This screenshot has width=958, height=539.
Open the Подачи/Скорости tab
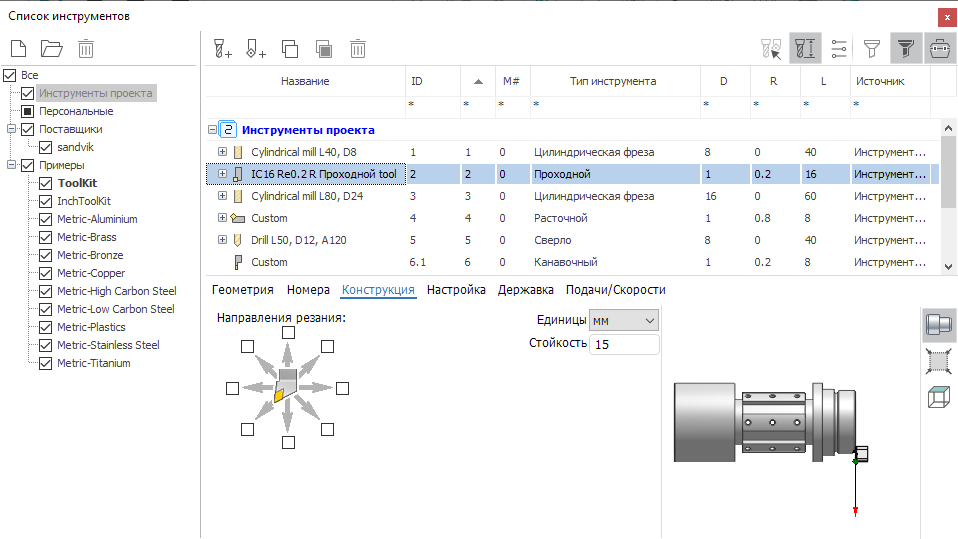[615, 290]
